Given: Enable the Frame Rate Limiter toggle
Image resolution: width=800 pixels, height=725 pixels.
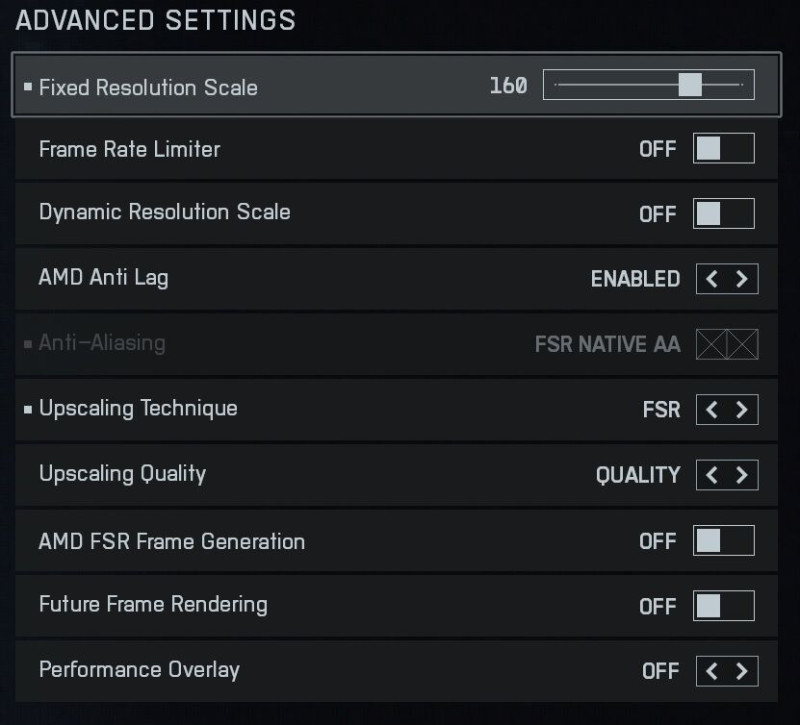Looking at the screenshot, I should click(724, 149).
